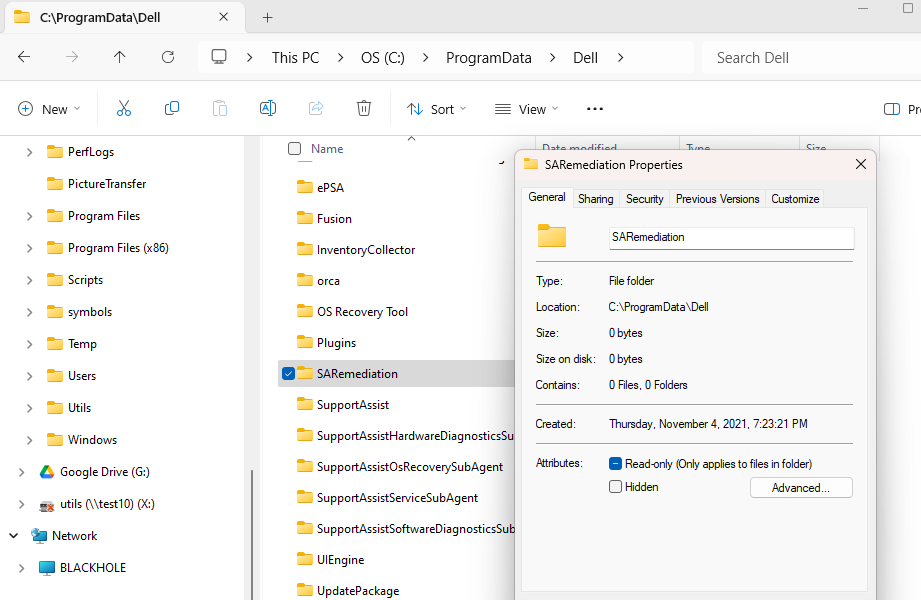Go back using the back arrow
921x600 pixels.
[24, 57]
